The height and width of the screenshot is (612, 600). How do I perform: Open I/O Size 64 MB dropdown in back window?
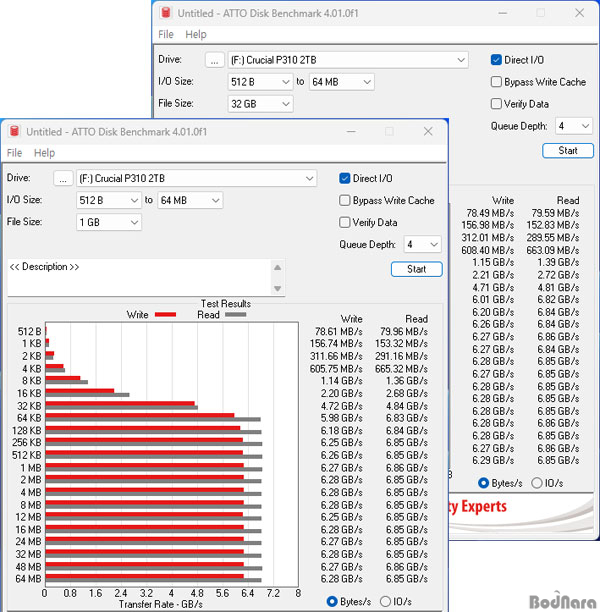point(342,82)
